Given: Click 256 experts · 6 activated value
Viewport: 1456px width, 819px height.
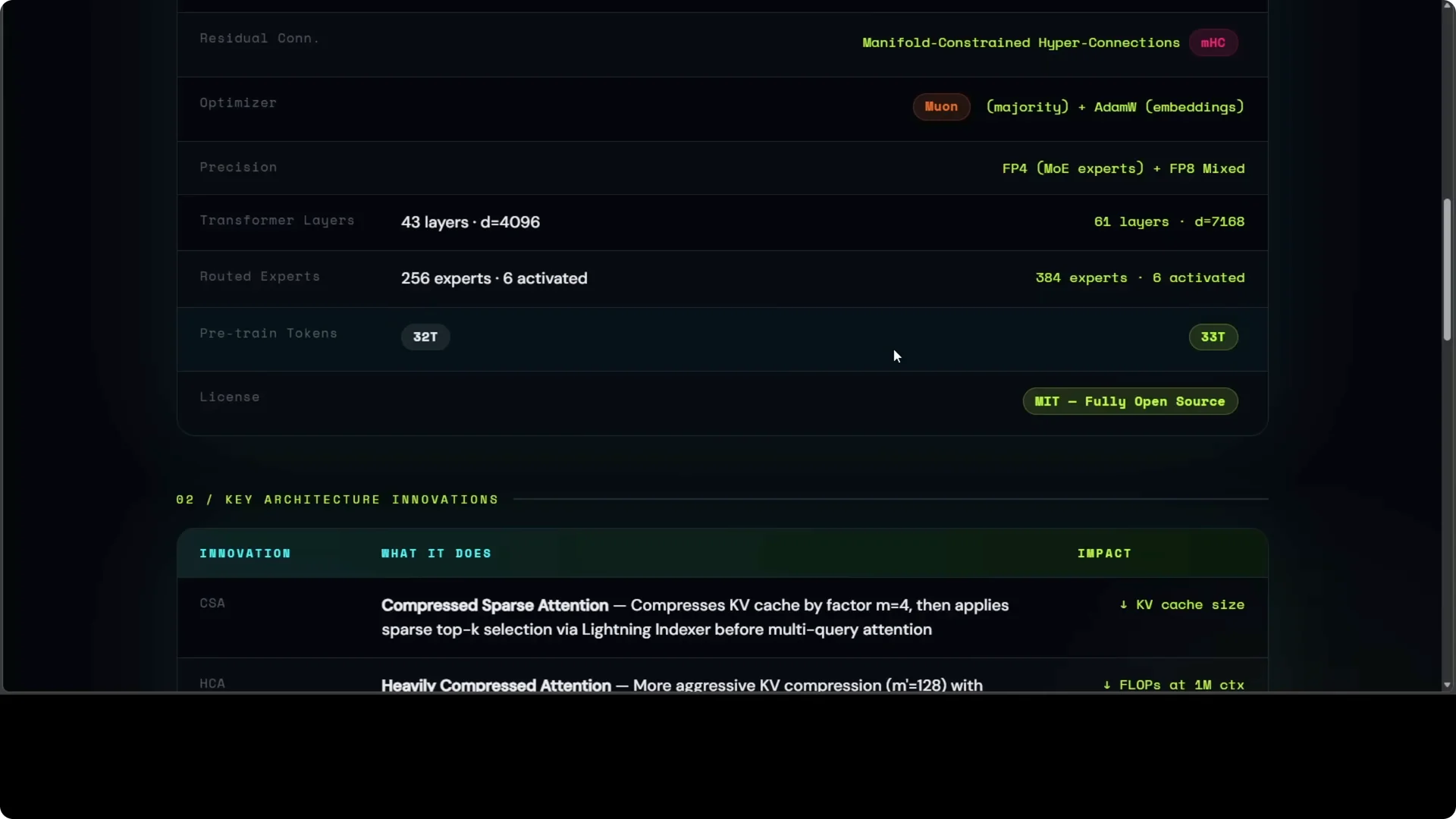Looking at the screenshot, I should pos(494,278).
